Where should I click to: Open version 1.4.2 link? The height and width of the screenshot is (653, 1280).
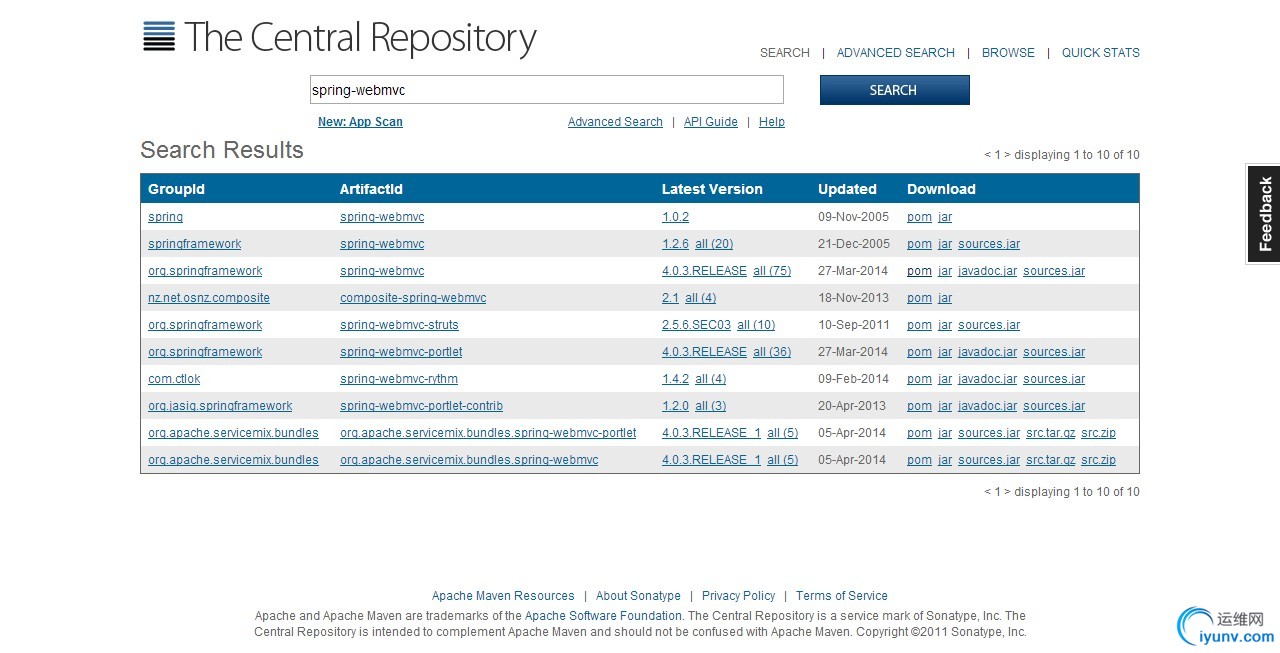tap(675, 379)
